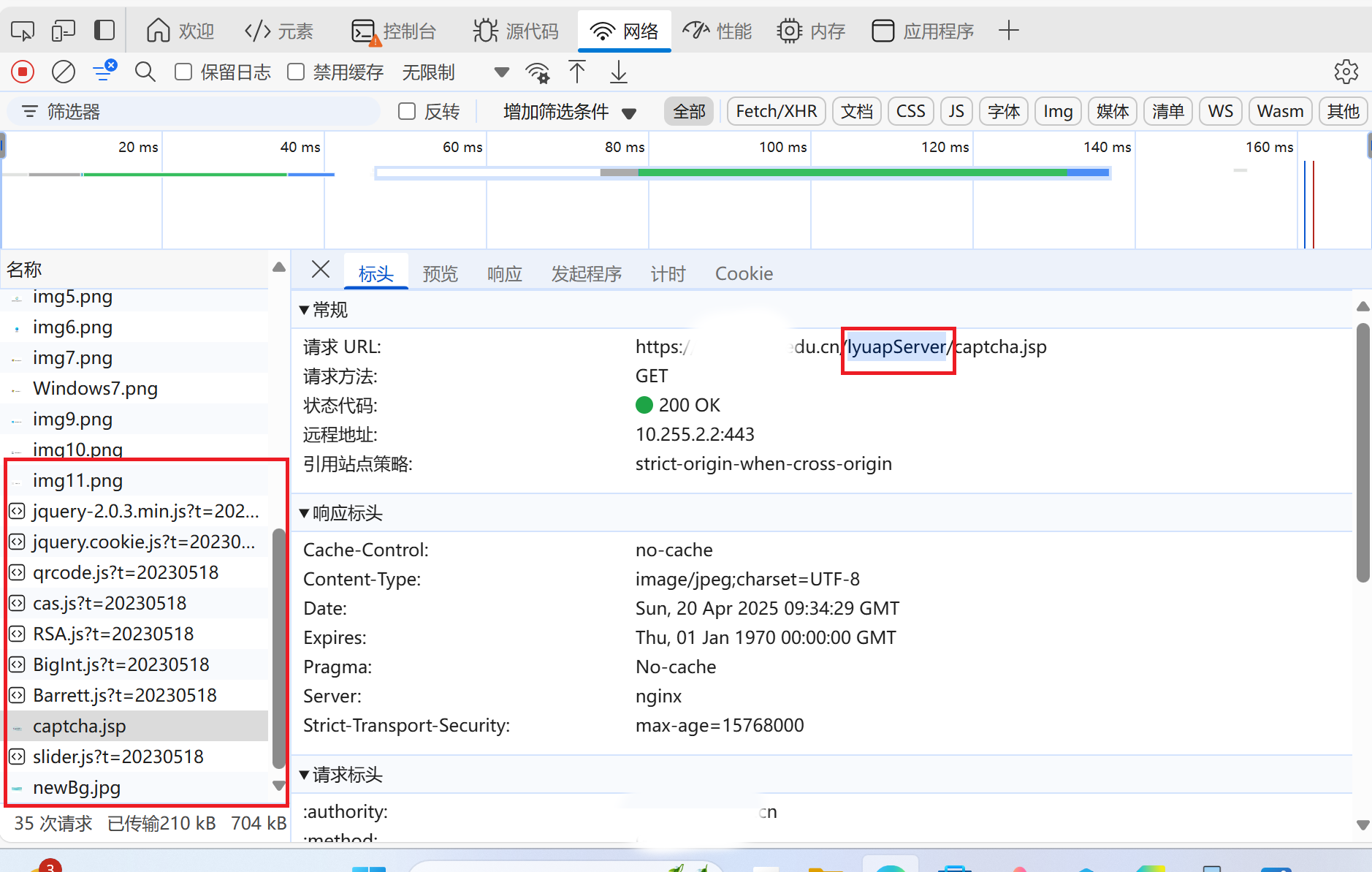Stop recording the network log
Viewport: 1372px width, 872px height.
click(22, 72)
